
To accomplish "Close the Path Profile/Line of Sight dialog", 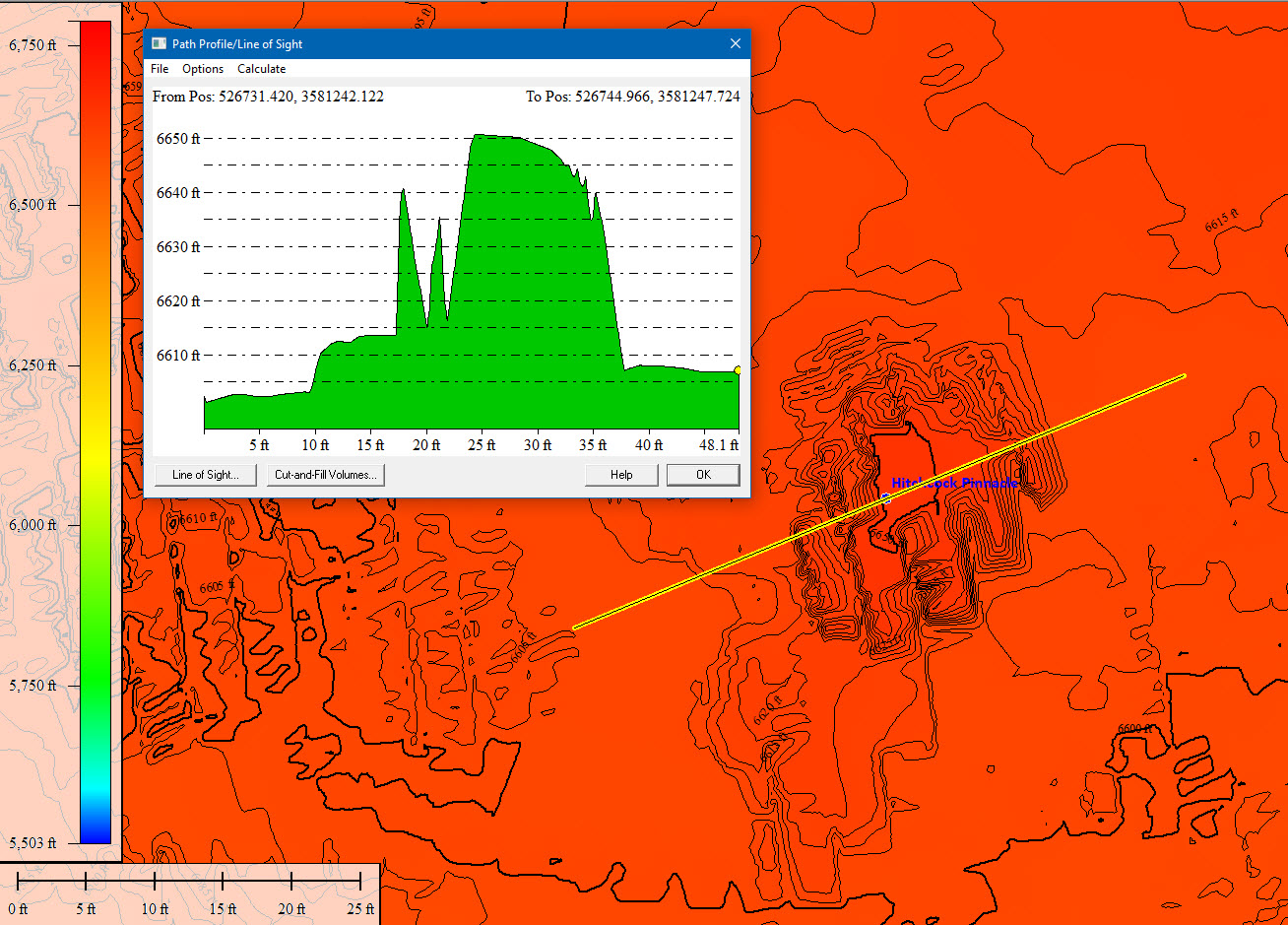I will [735, 44].
